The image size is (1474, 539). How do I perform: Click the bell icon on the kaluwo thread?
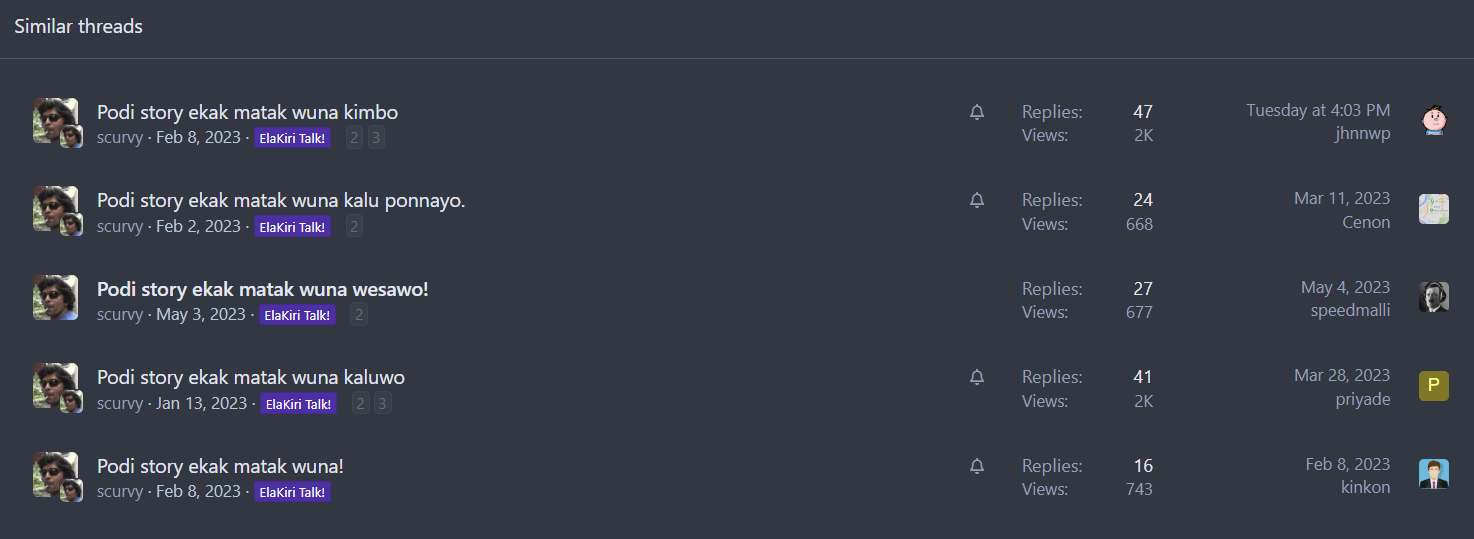click(x=977, y=377)
